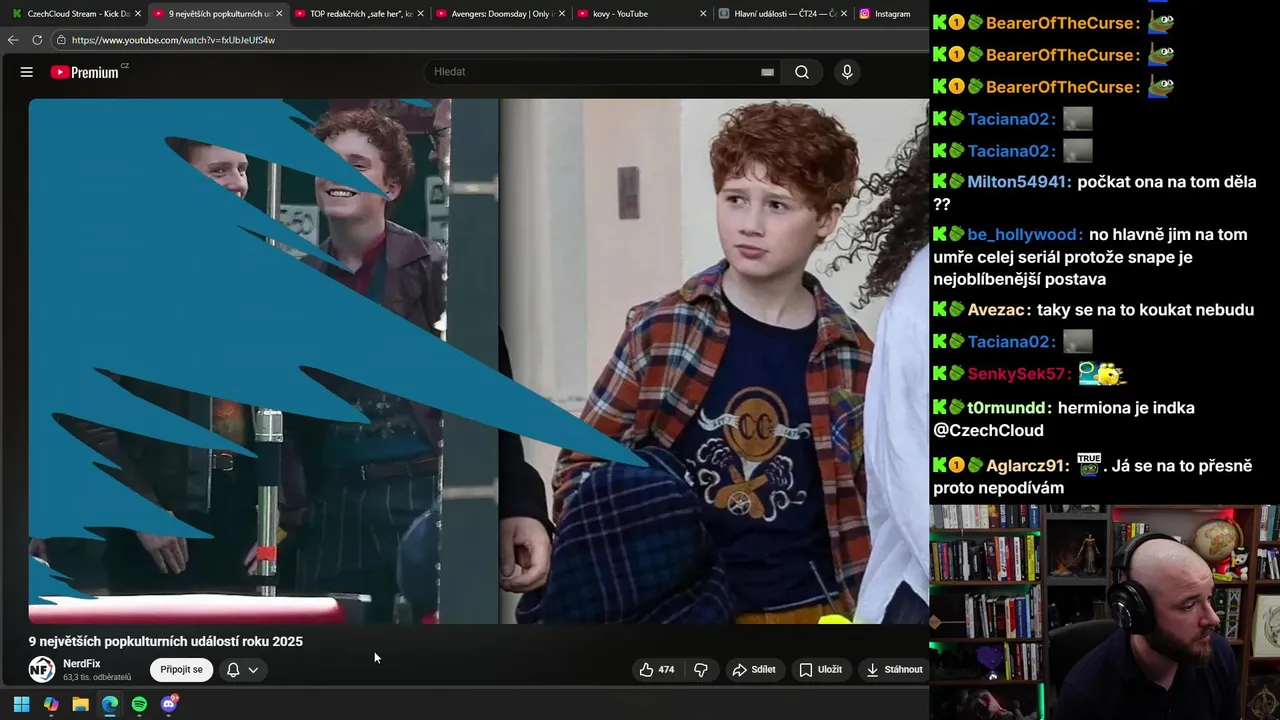Screen dimensions: 1280x720
Task: Reload the page with refresh icon
Action: (x=37, y=40)
